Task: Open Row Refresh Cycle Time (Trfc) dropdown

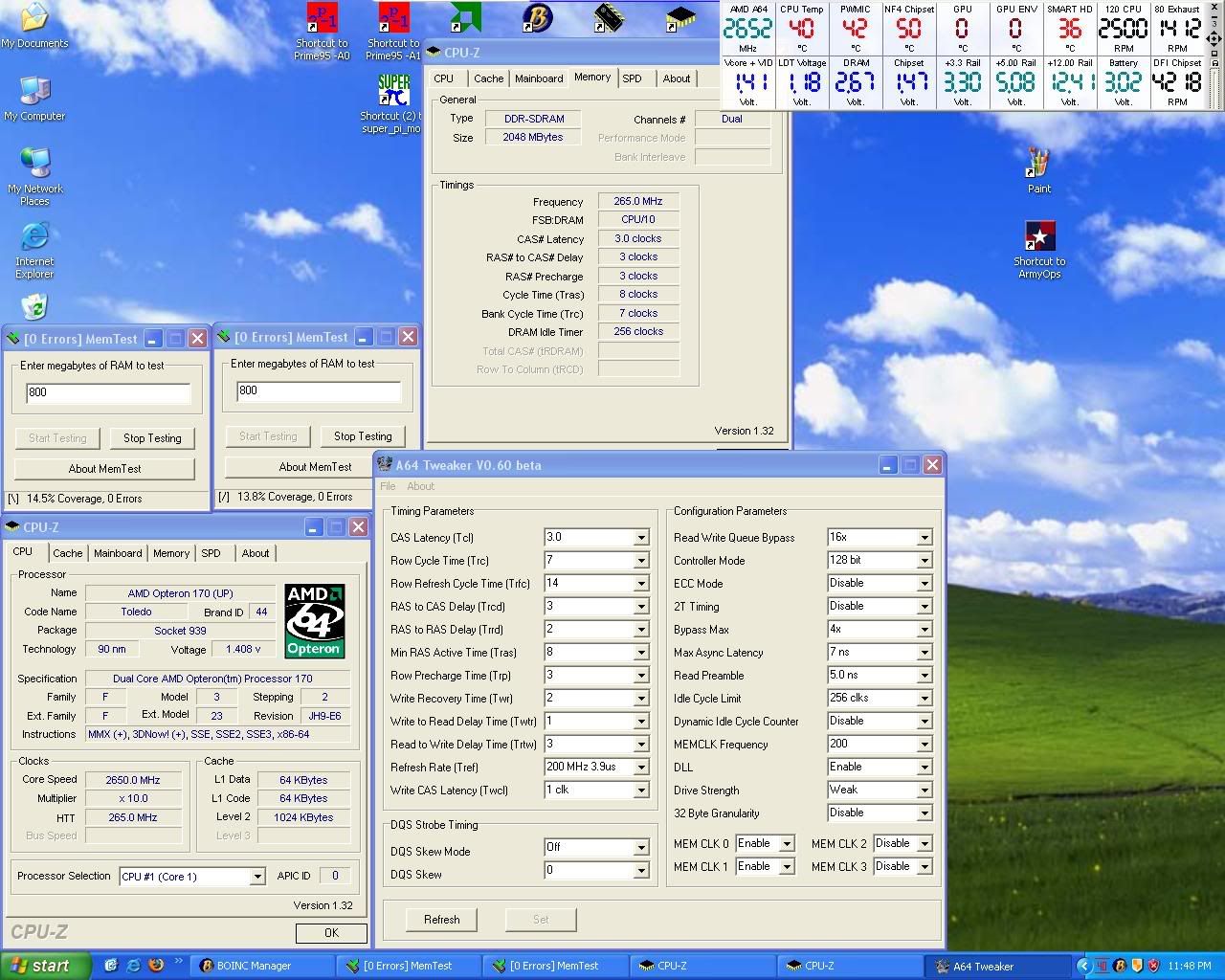Action: point(641,584)
